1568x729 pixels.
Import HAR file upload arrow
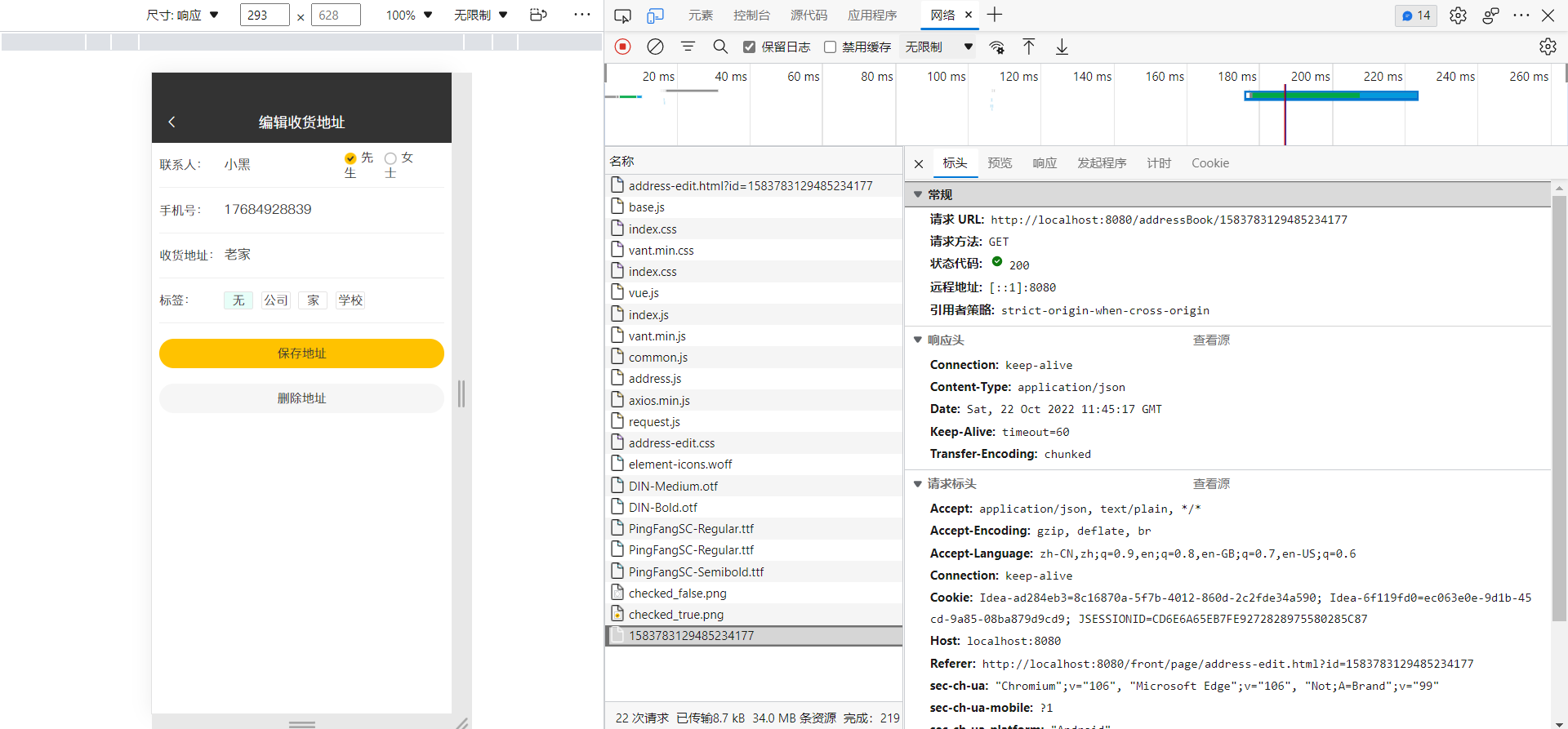tap(1029, 47)
